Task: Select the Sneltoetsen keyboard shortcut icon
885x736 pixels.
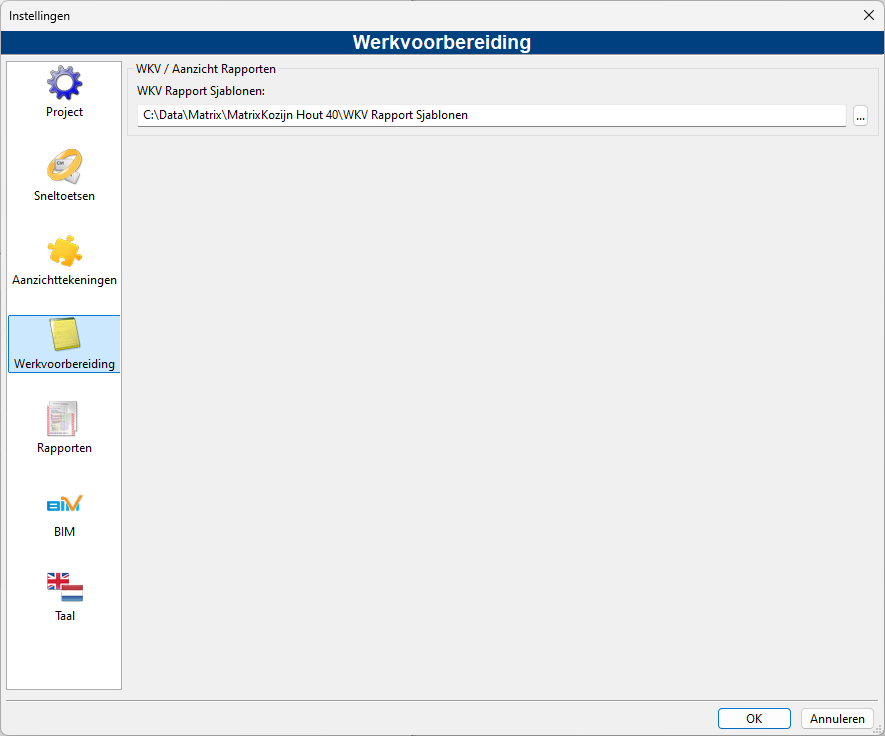Action: point(64,167)
